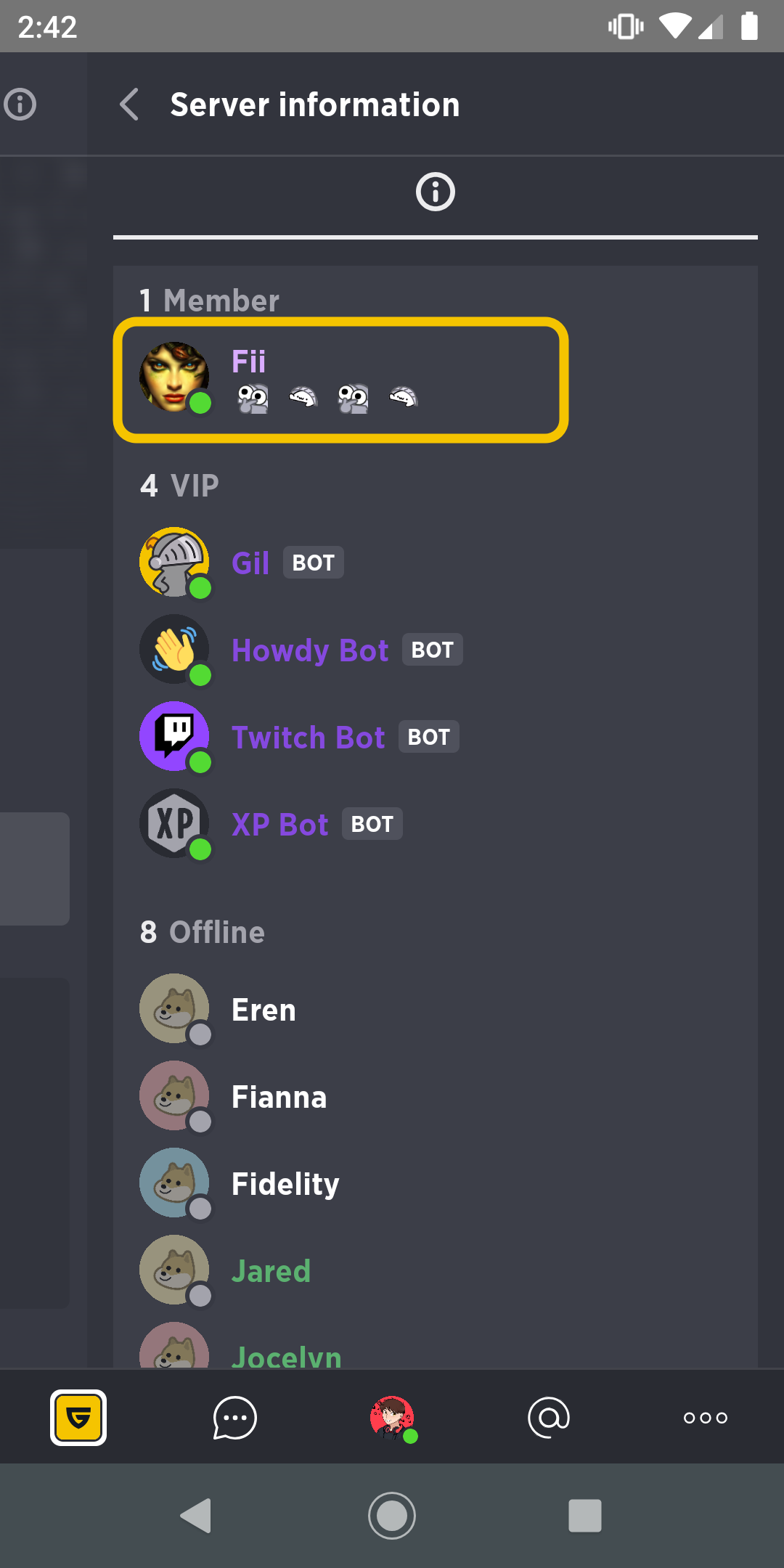Viewport: 784px width, 1568px height.
Task: Open Fidelity's member profile
Action: pyautogui.click(x=436, y=1183)
